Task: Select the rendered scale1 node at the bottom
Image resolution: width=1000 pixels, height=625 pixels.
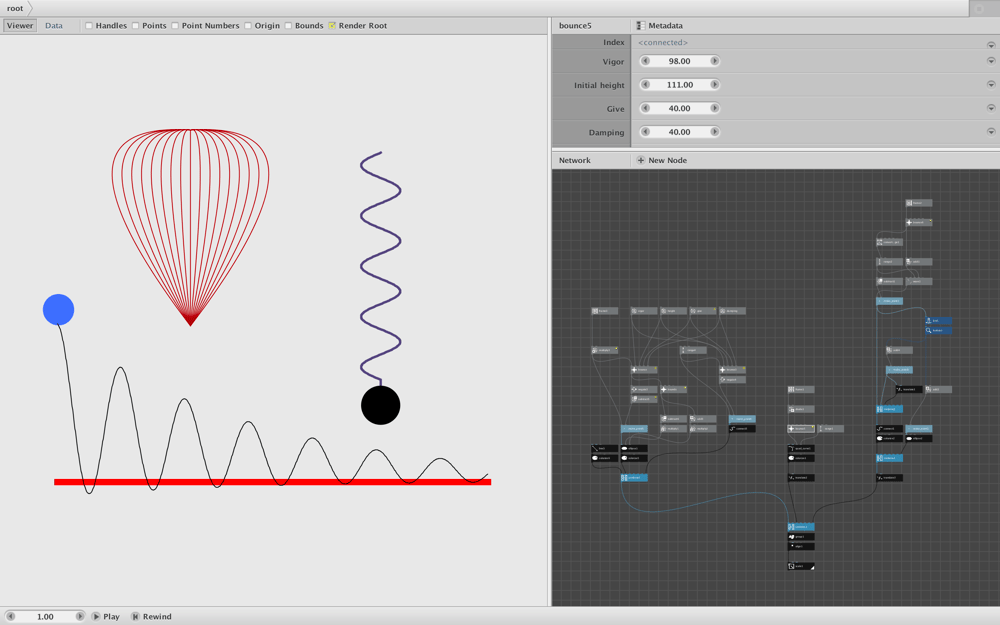Action: (x=801, y=566)
